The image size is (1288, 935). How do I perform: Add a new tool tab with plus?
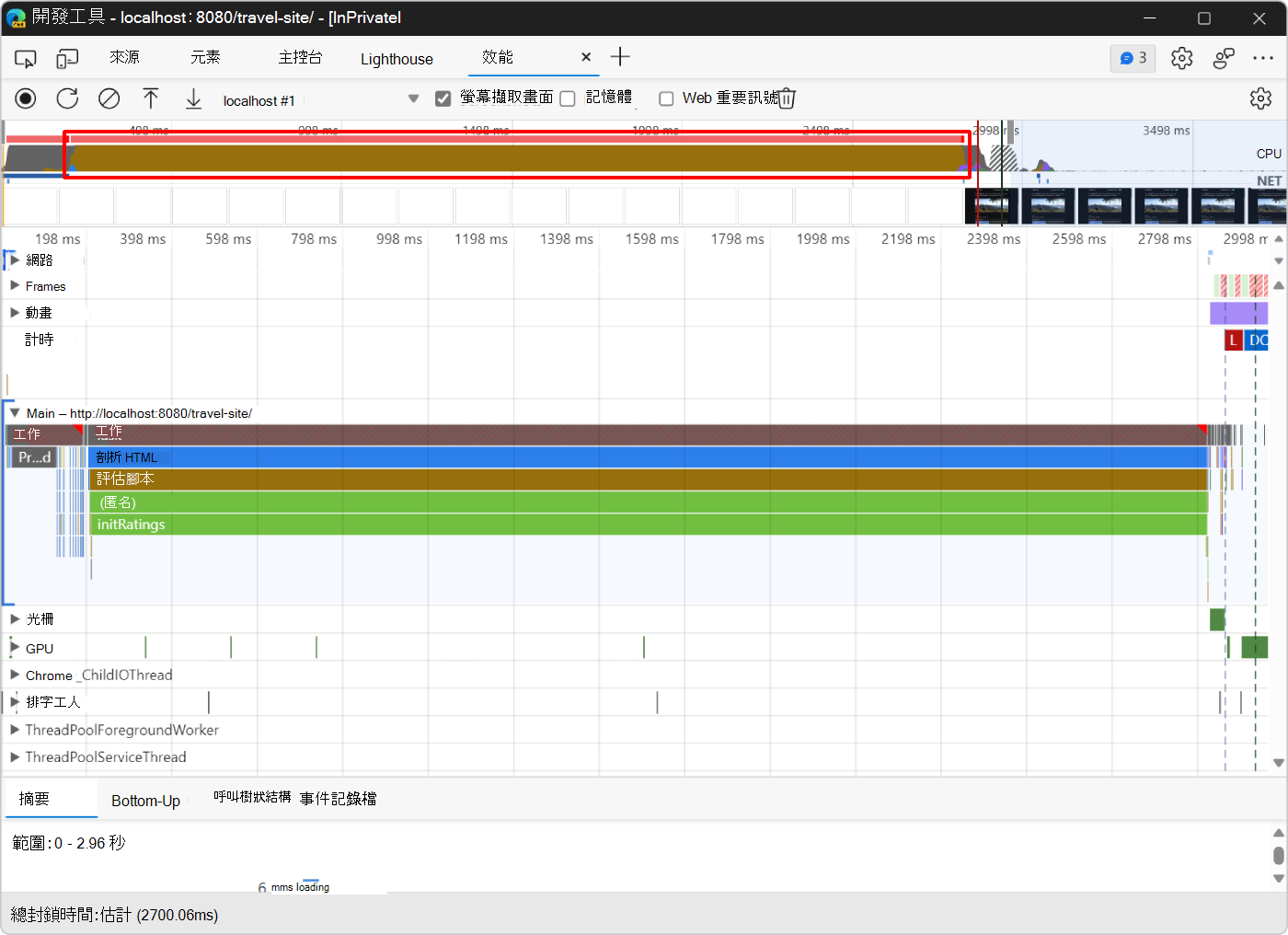click(x=621, y=57)
